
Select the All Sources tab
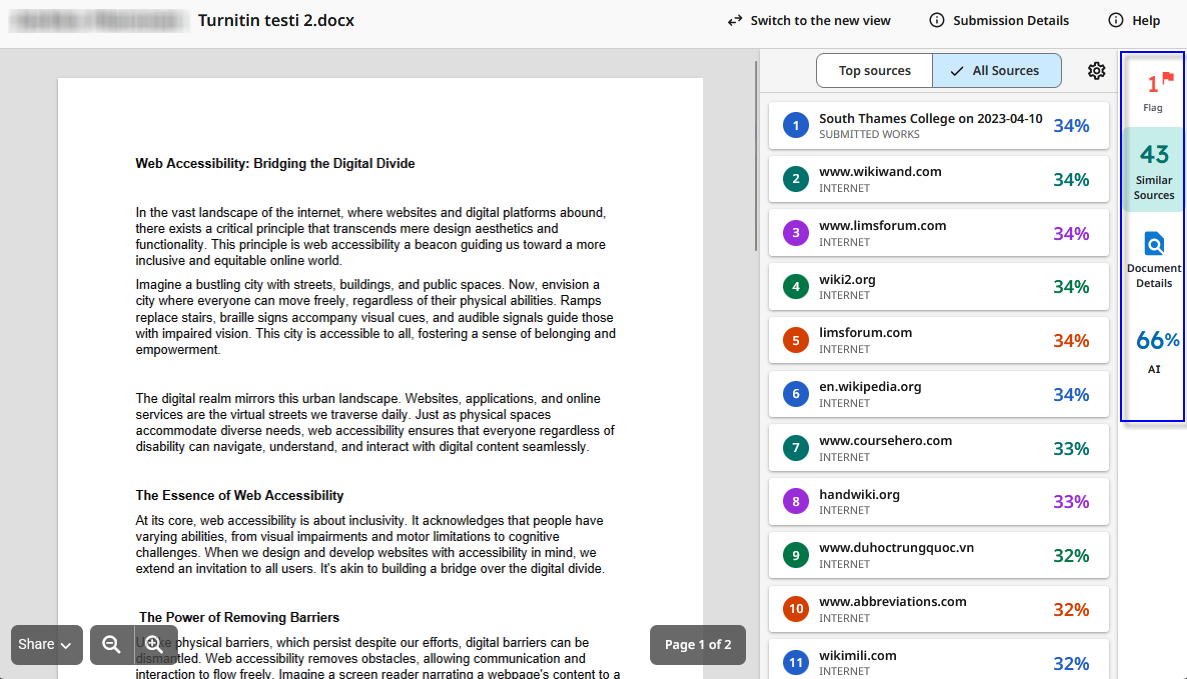(996, 70)
